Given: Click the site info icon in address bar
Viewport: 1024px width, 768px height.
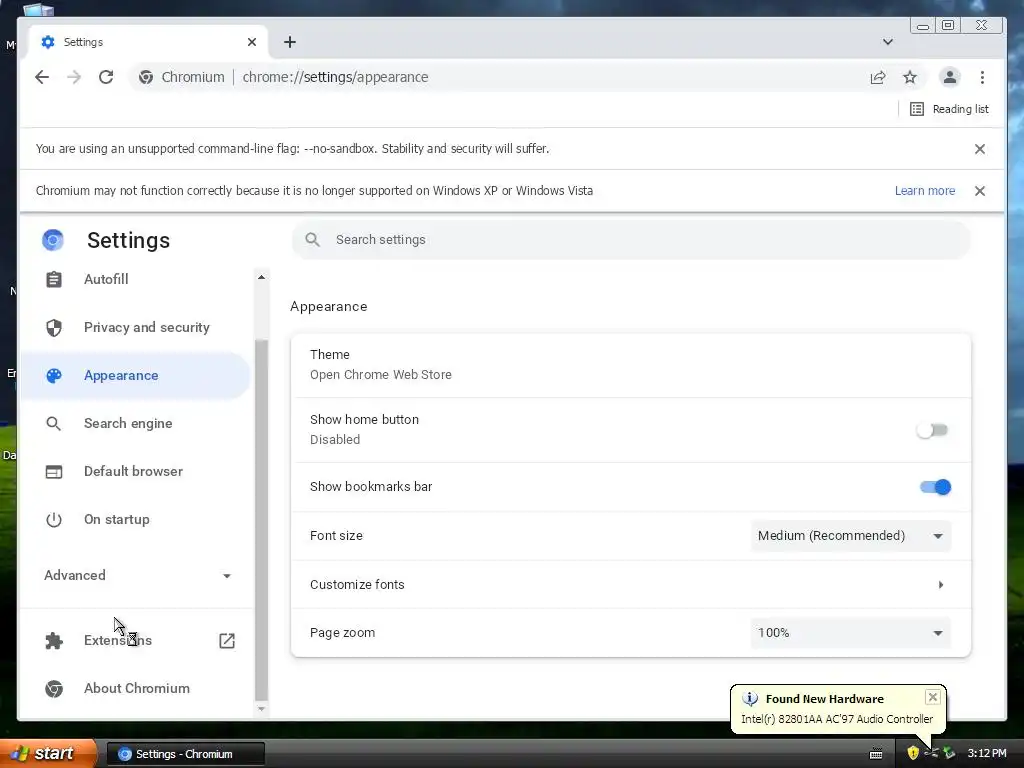Looking at the screenshot, I should pyautogui.click(x=146, y=77).
